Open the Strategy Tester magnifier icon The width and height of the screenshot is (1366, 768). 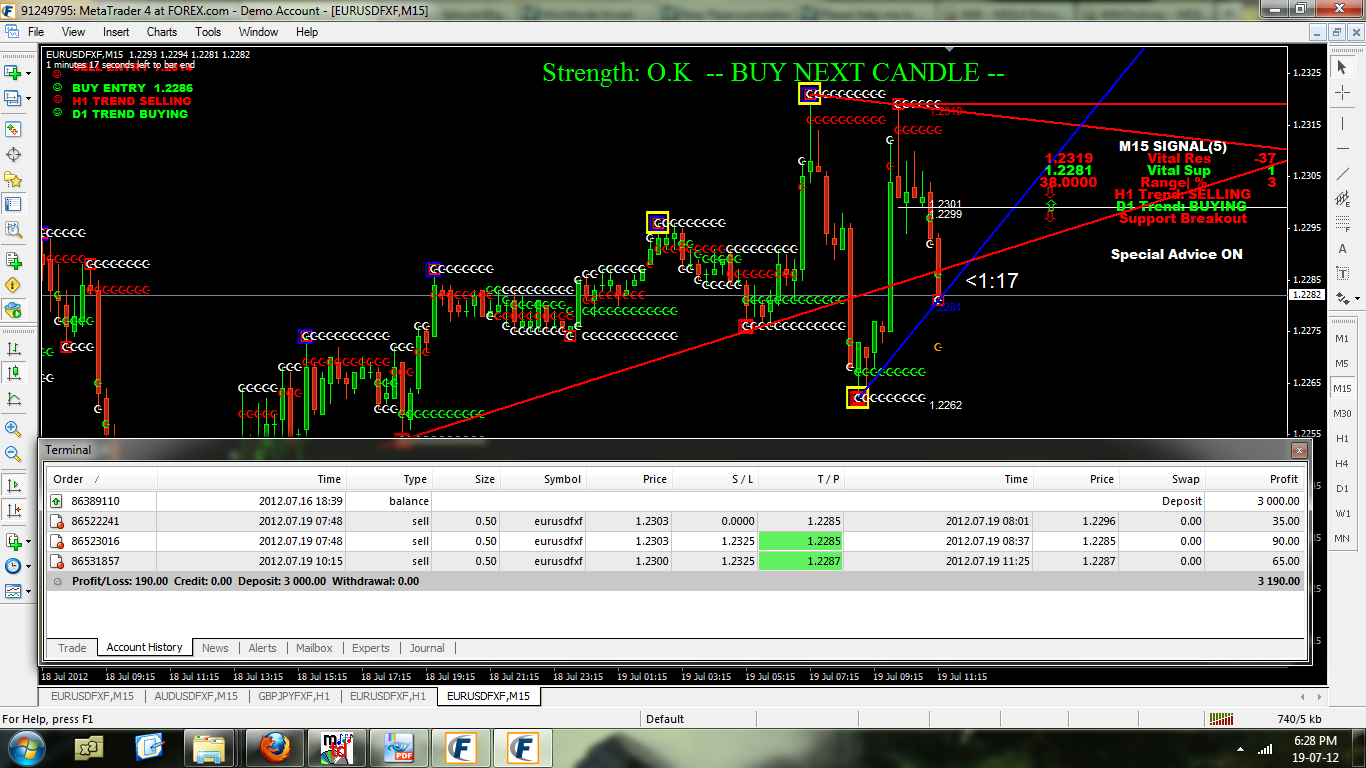pos(13,232)
